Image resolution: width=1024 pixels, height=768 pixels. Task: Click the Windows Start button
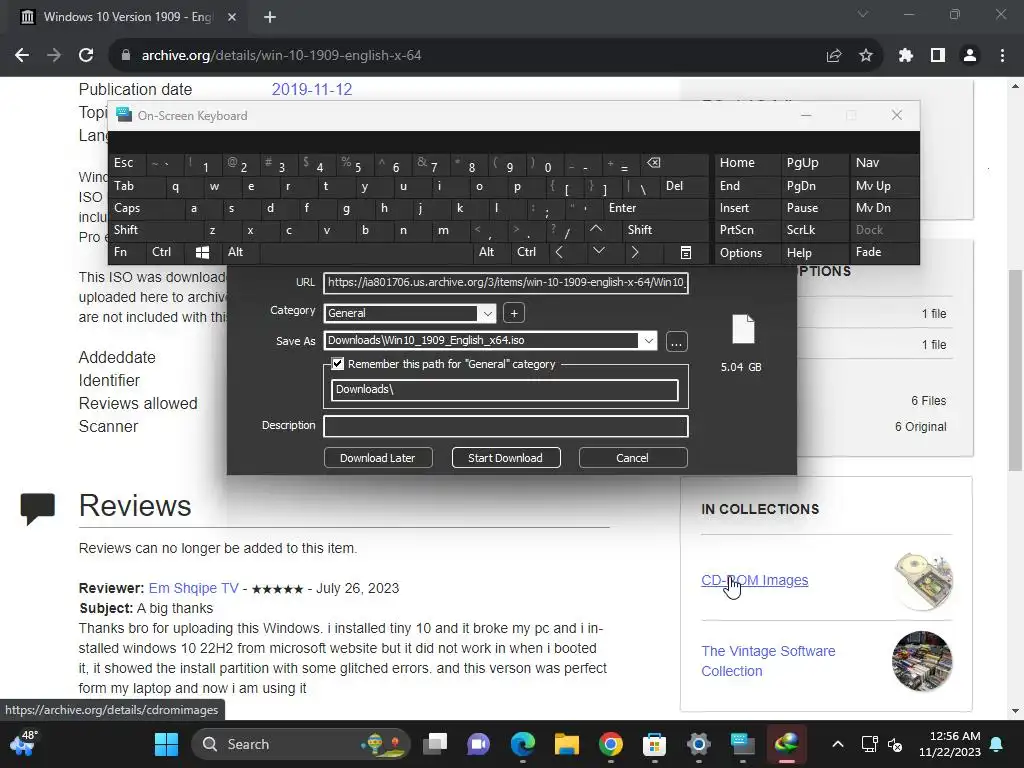click(166, 744)
